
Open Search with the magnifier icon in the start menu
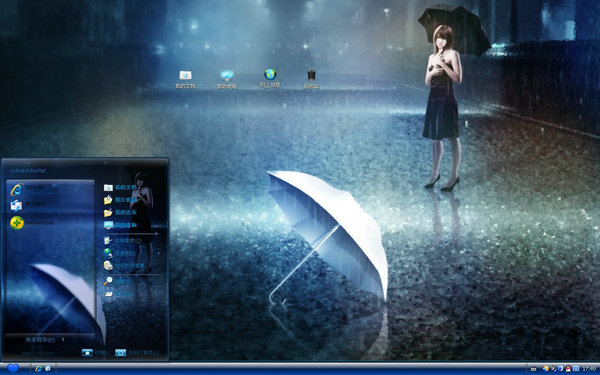pyautogui.click(x=117, y=281)
